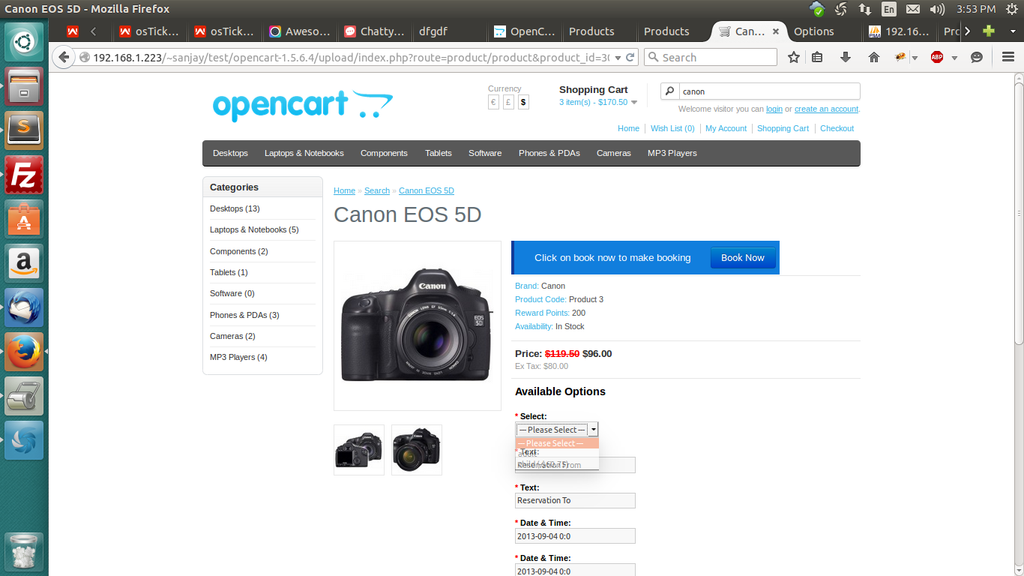
Task: Bookmark this page with the star icon
Action: pos(794,57)
